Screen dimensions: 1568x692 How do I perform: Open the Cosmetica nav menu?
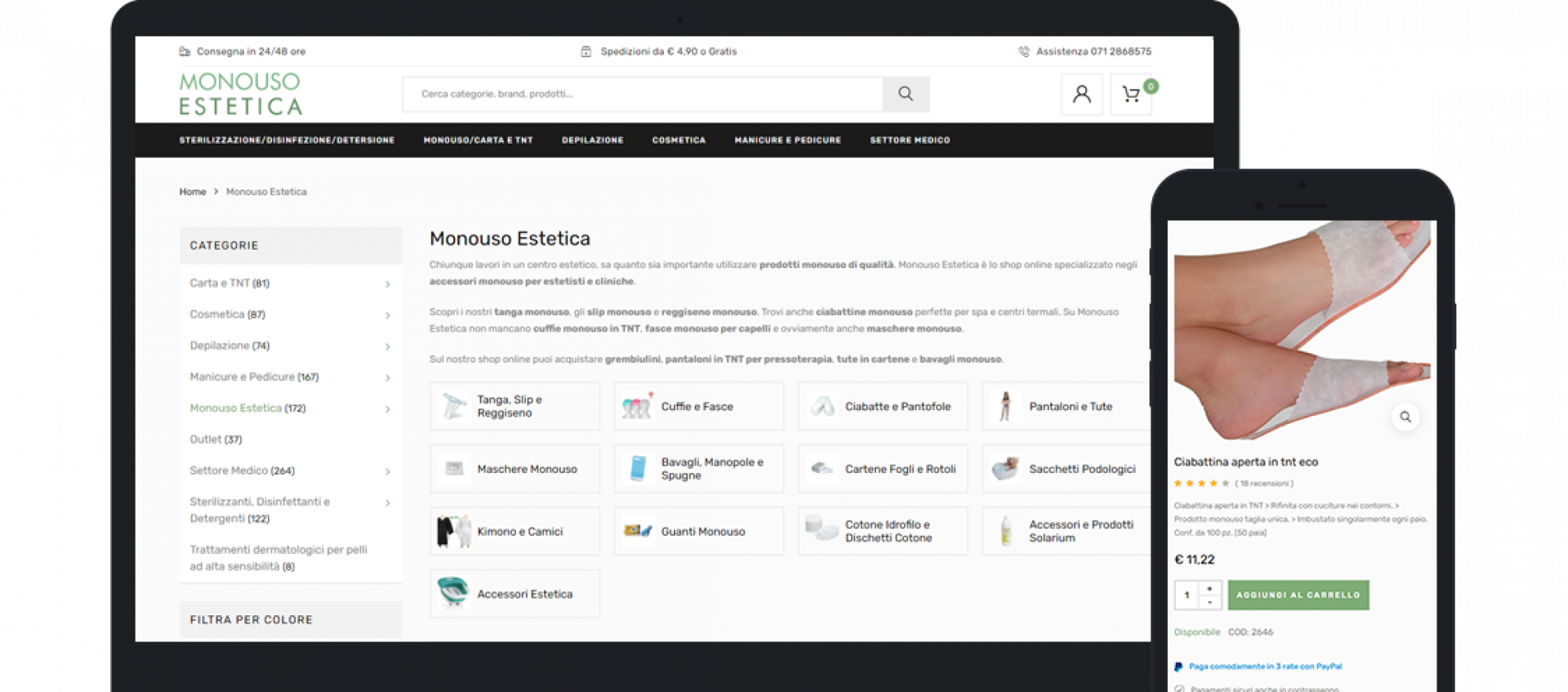[679, 141]
